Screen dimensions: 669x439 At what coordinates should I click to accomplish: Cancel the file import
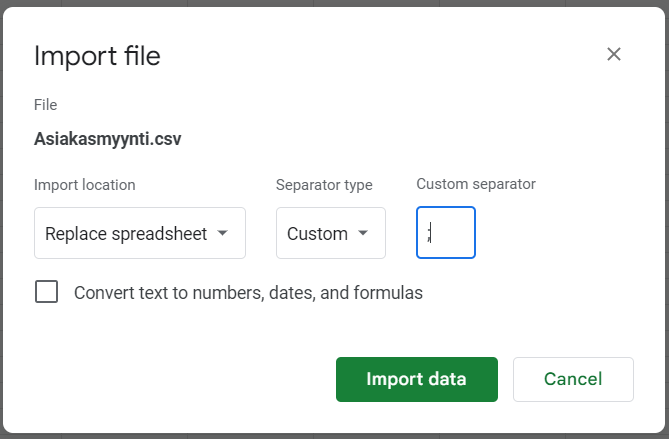pyautogui.click(x=572, y=379)
